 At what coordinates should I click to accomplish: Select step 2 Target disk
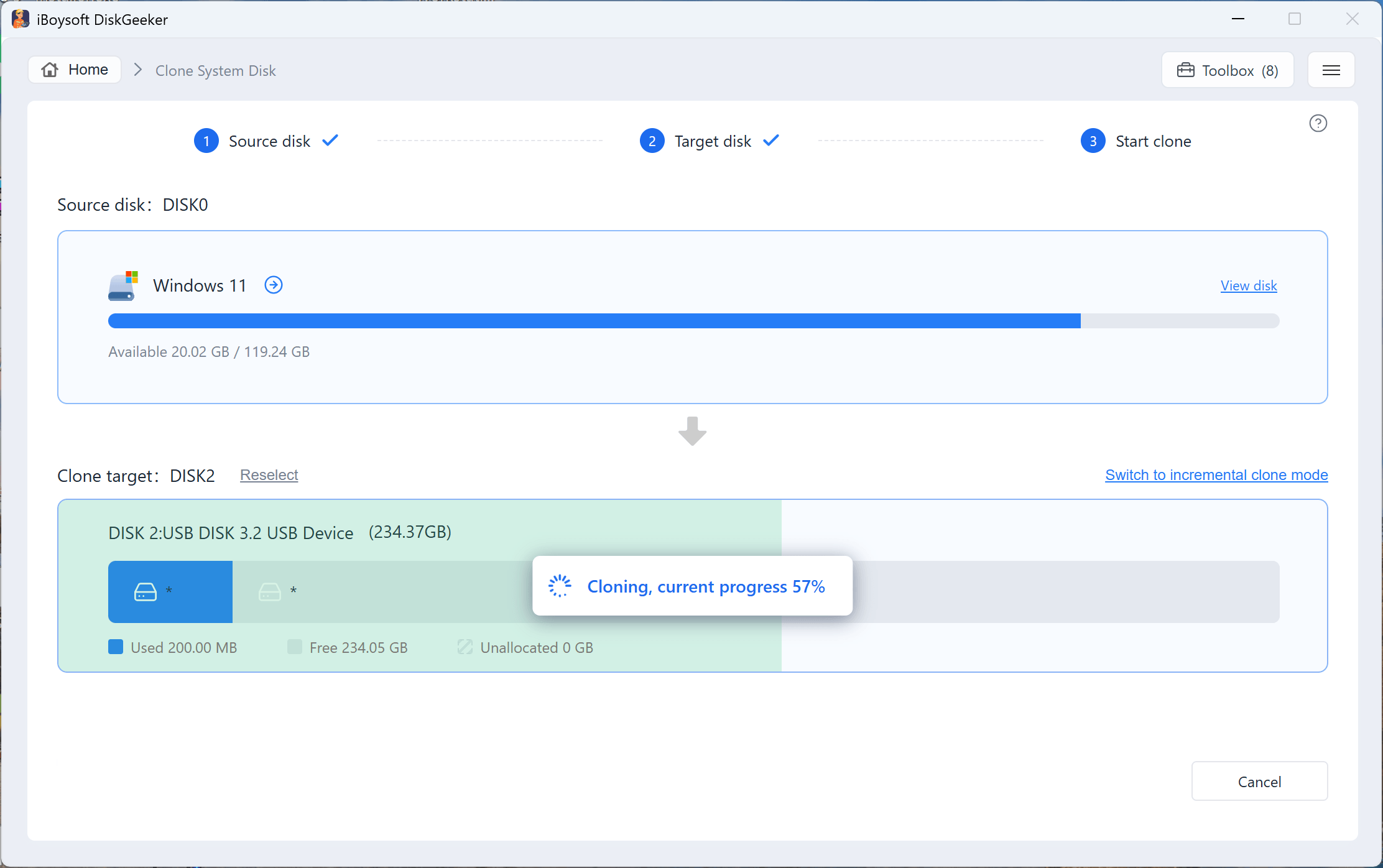pos(710,141)
